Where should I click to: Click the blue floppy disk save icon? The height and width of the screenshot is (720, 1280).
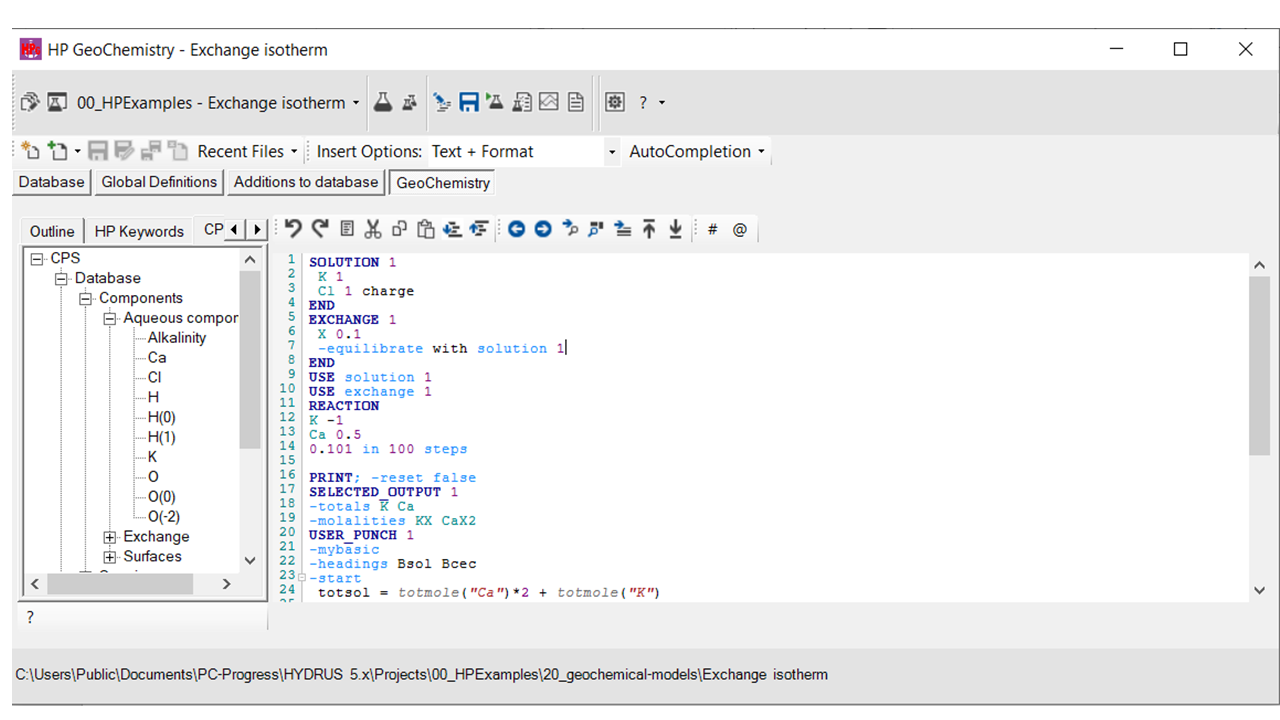pos(468,102)
